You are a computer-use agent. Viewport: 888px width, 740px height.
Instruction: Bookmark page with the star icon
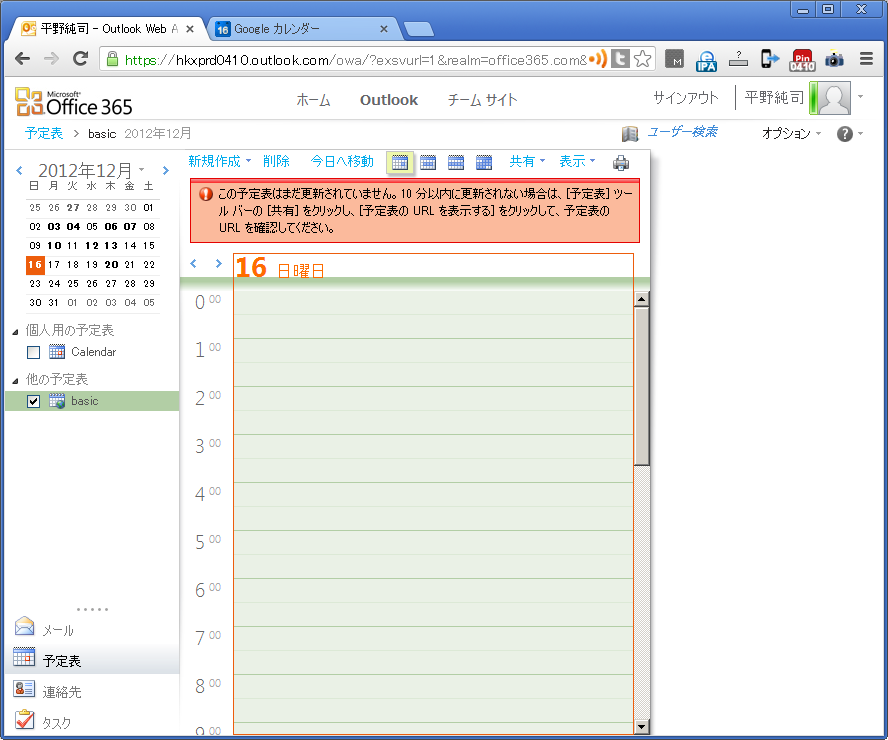tap(643, 59)
